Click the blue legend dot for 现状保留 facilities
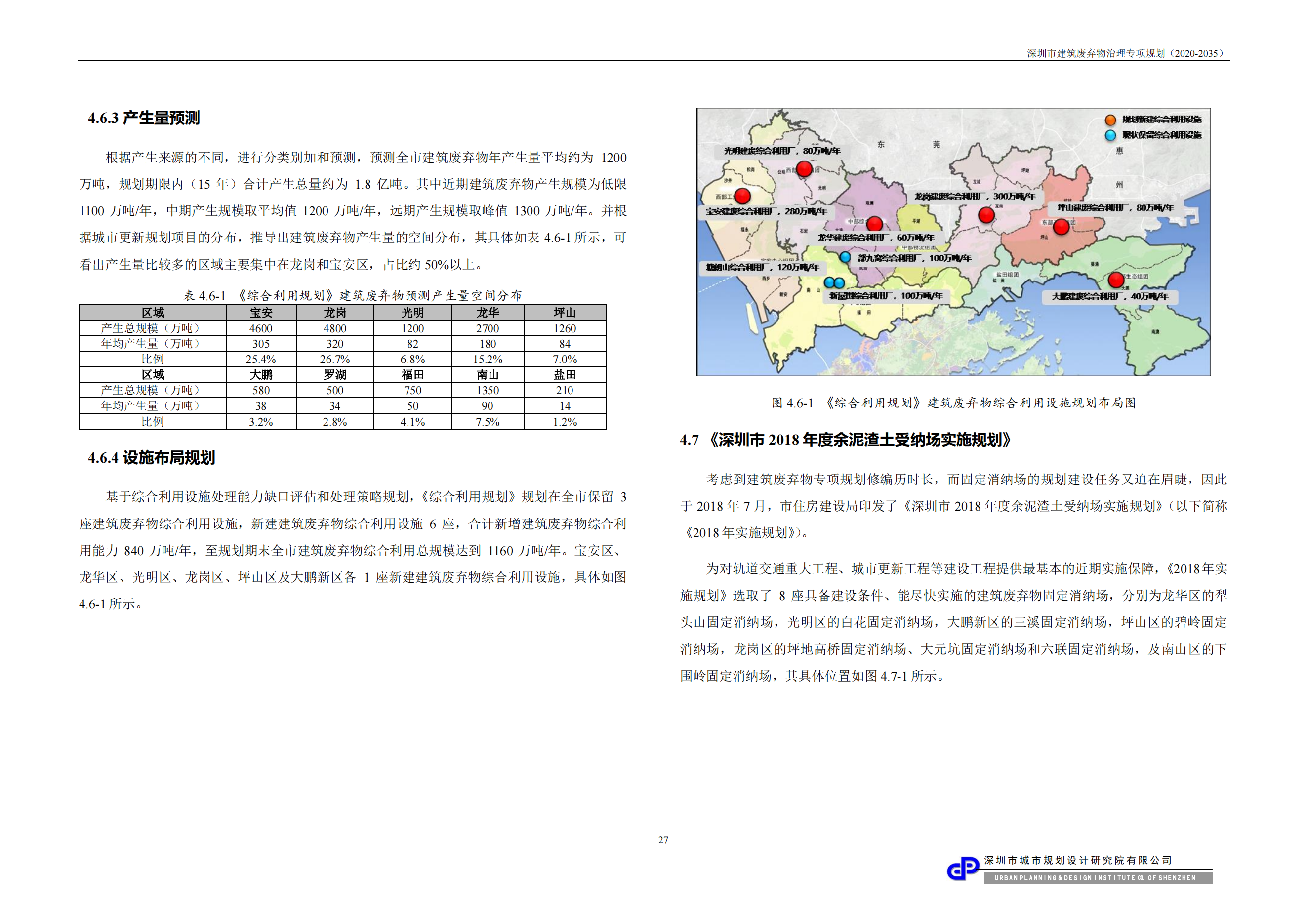Viewport: 1307px width, 924px height. [1110, 135]
